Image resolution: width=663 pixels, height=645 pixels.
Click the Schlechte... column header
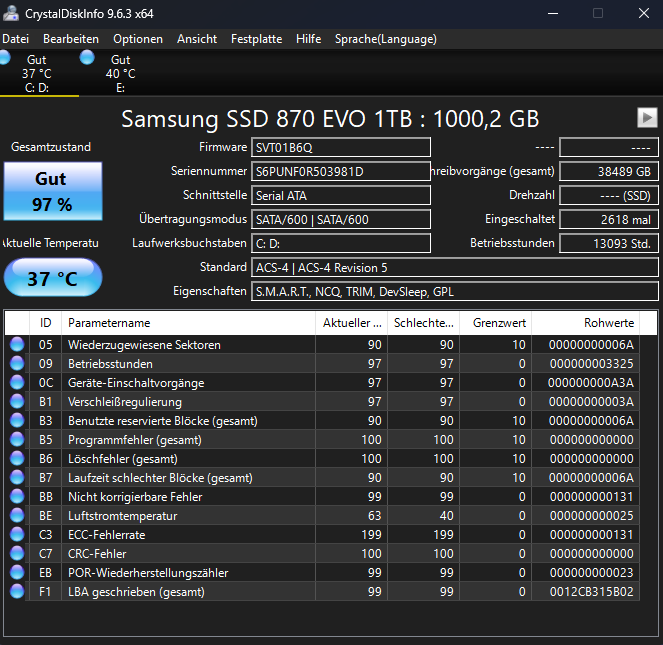pyautogui.click(x=423, y=323)
